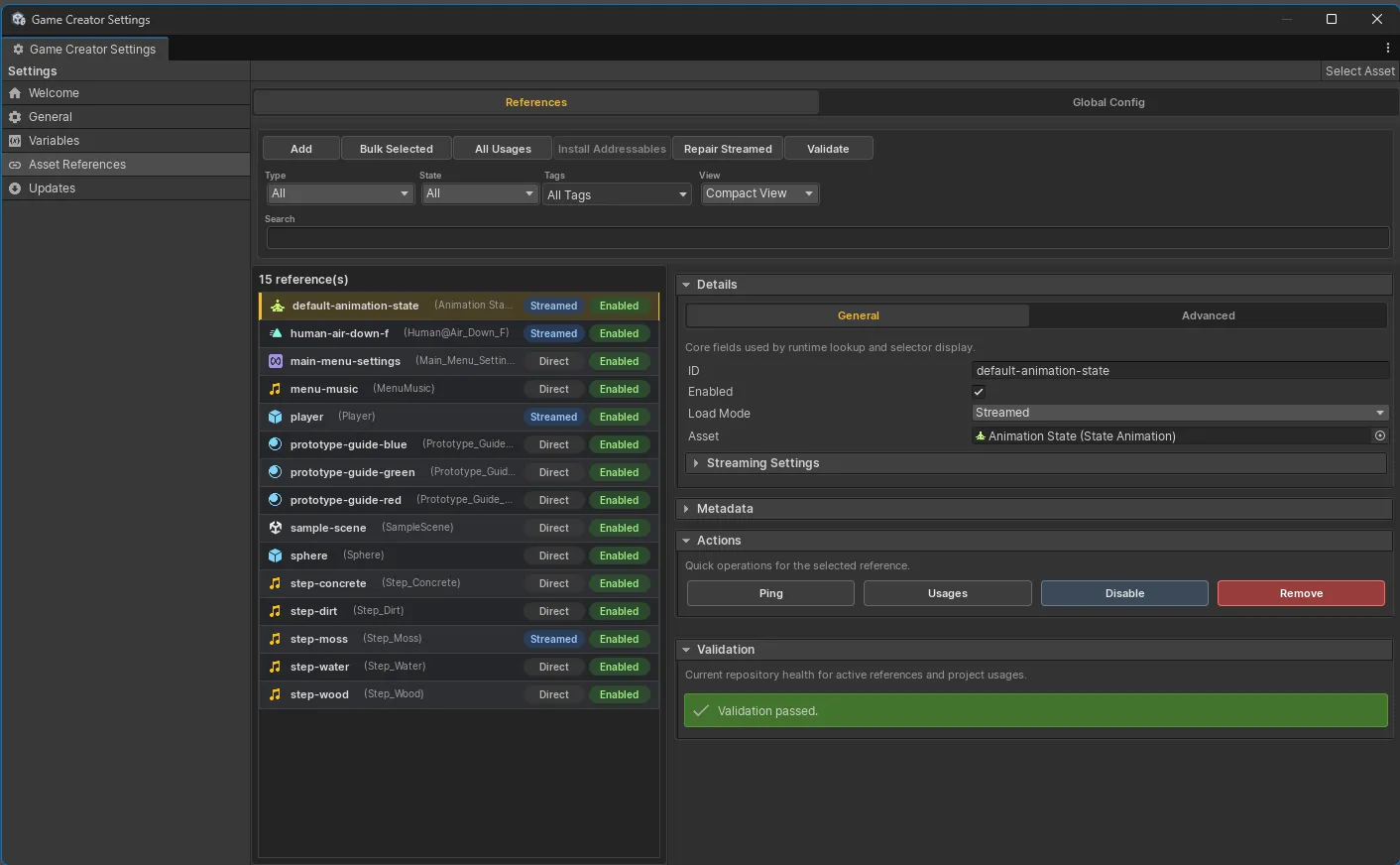This screenshot has width=1400, height=865.
Task: Toggle Direct badge on sphere row
Action: 553,556
